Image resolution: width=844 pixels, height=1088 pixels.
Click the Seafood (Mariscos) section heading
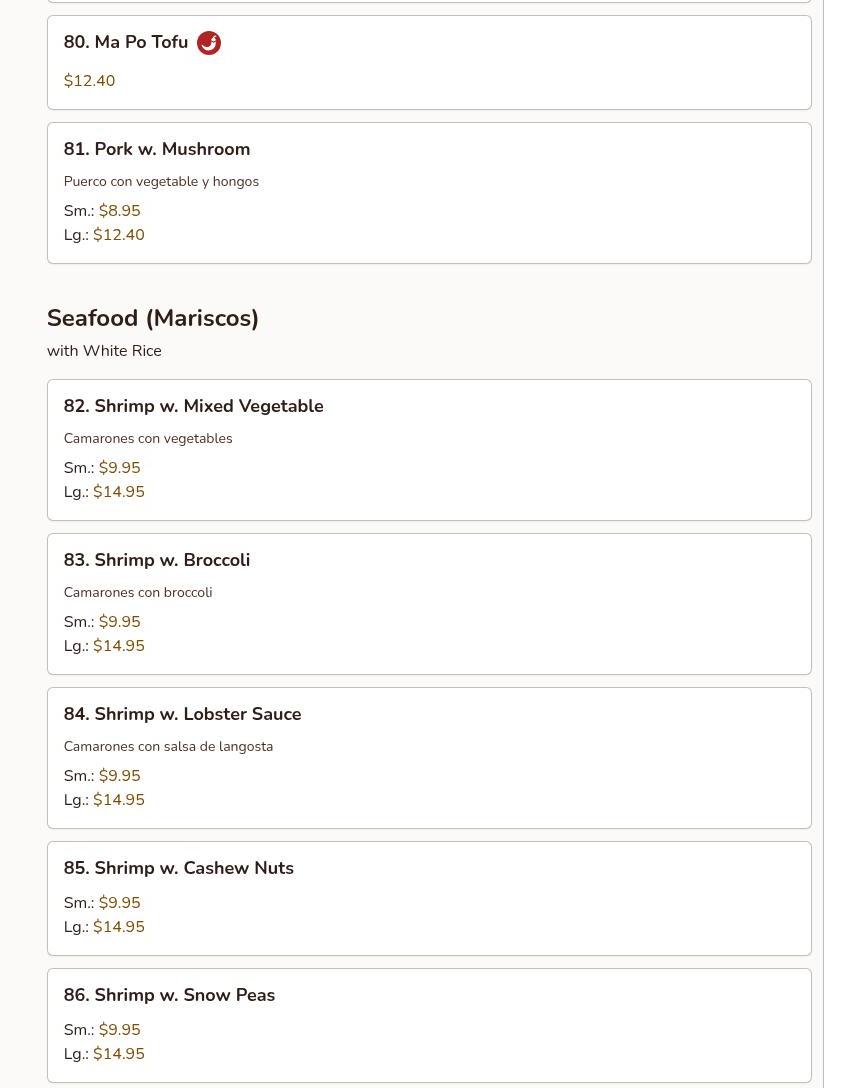tap(153, 318)
